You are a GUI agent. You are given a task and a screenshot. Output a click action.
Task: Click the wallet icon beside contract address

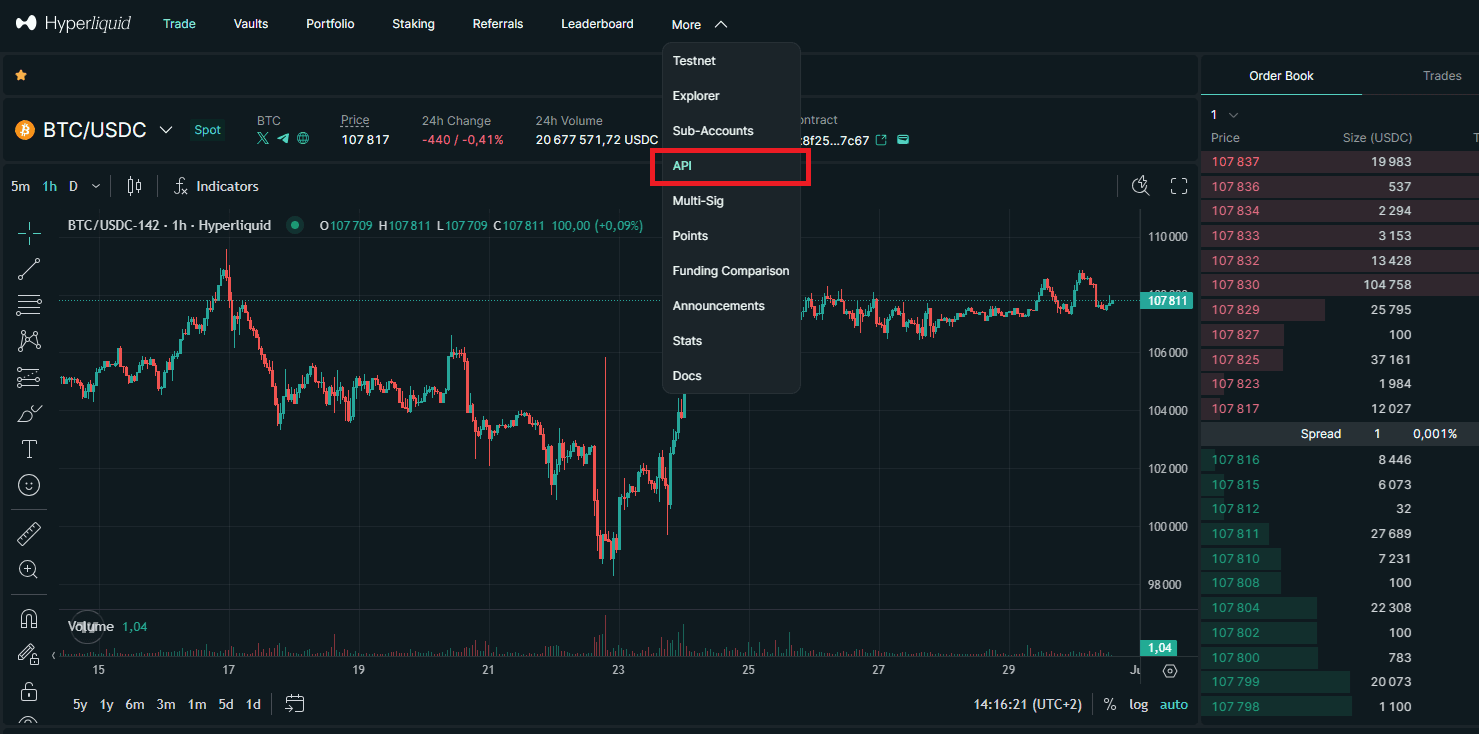[x=903, y=140]
